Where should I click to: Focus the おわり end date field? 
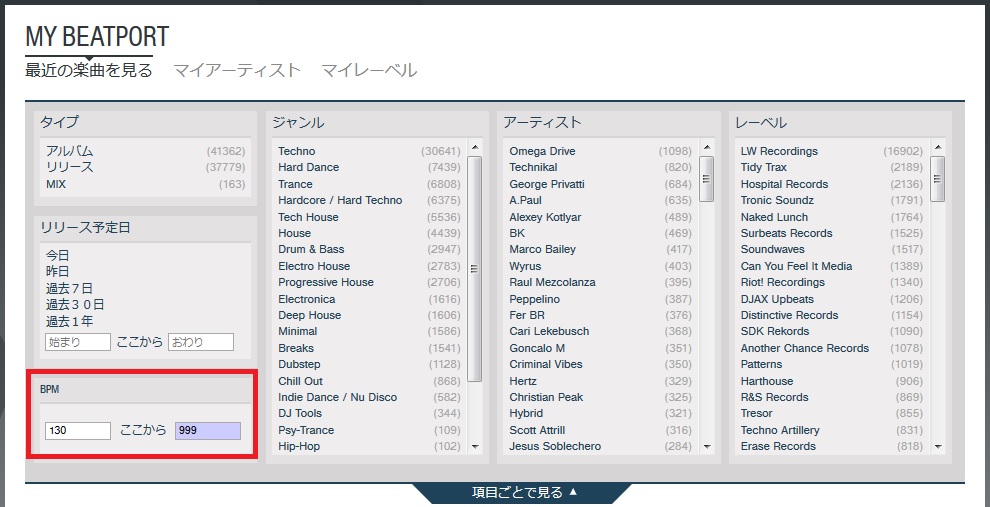point(201,342)
